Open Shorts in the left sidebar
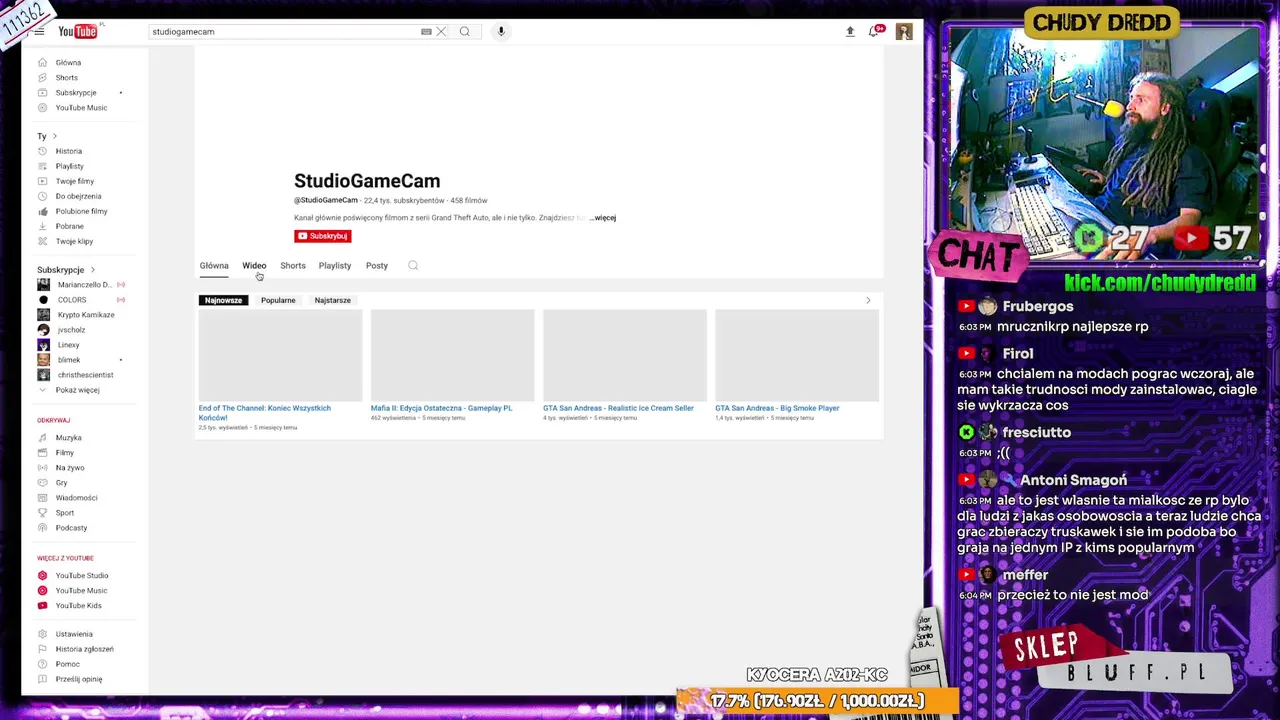1280x720 pixels. [66, 78]
